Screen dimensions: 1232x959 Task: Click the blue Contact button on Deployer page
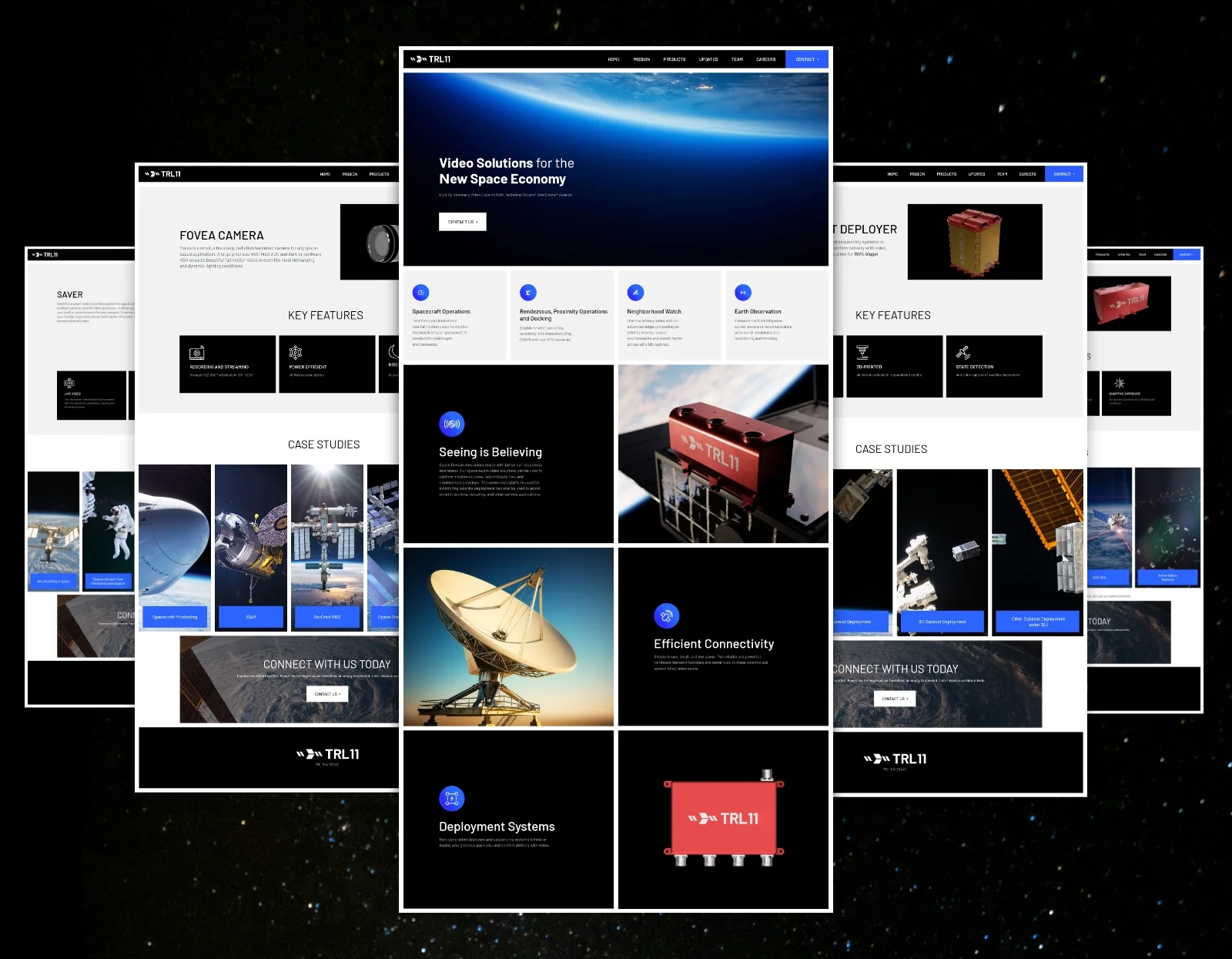1064,174
